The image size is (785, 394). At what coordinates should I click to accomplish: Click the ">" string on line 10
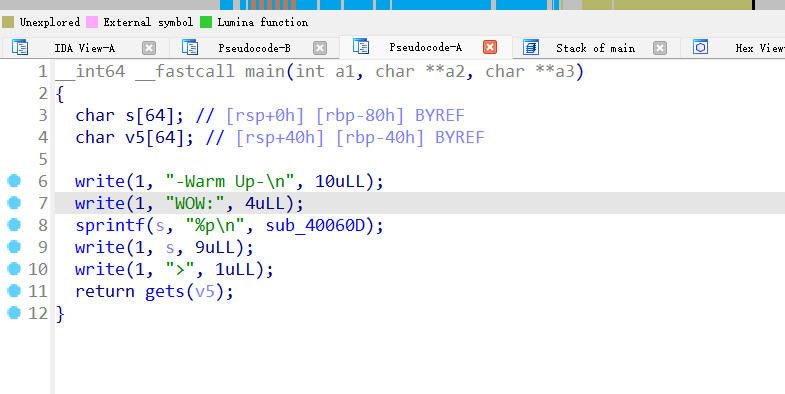(x=180, y=269)
